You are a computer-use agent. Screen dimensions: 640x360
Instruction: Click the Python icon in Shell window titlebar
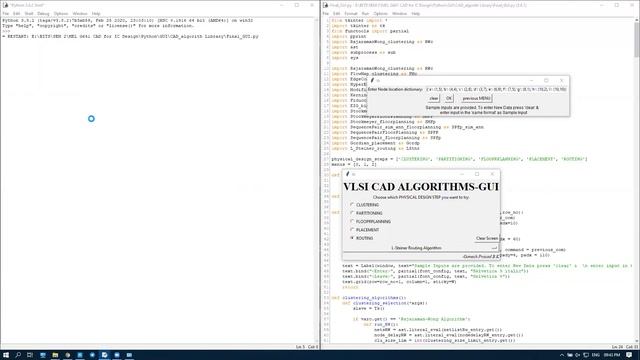(5, 5)
